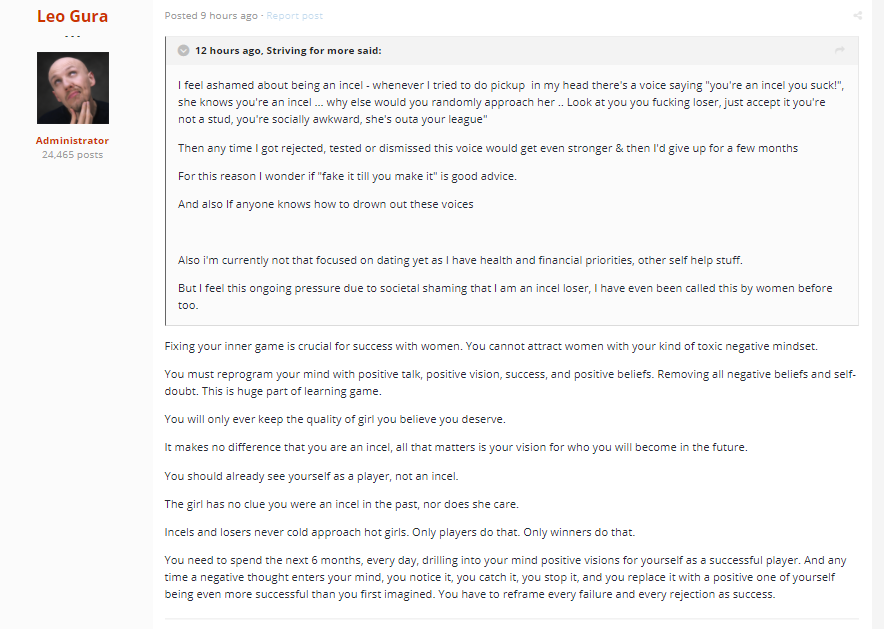View the 24,465 posts count
The height and width of the screenshot is (629, 889).
73,155
